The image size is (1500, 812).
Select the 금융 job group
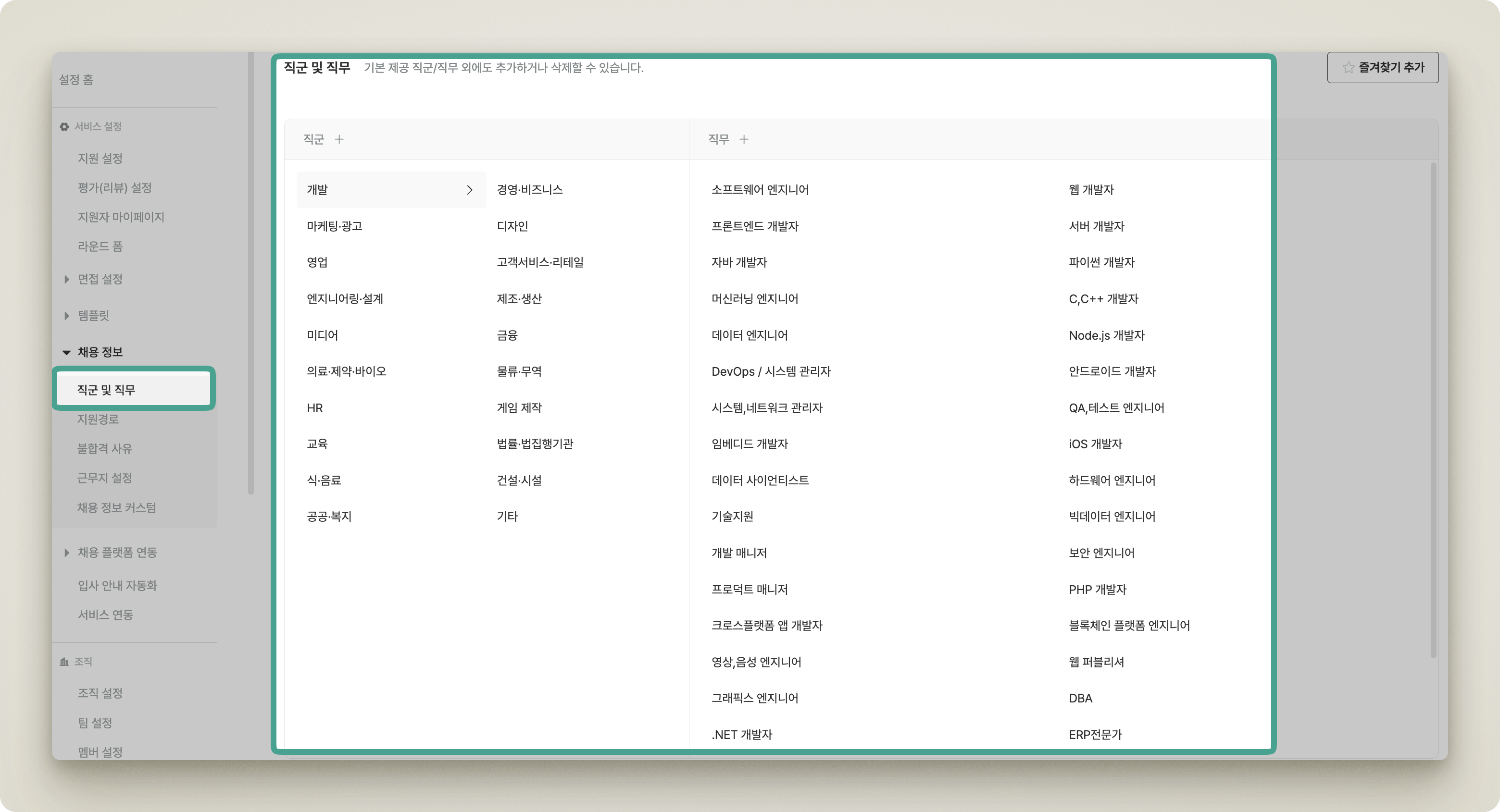(507, 335)
